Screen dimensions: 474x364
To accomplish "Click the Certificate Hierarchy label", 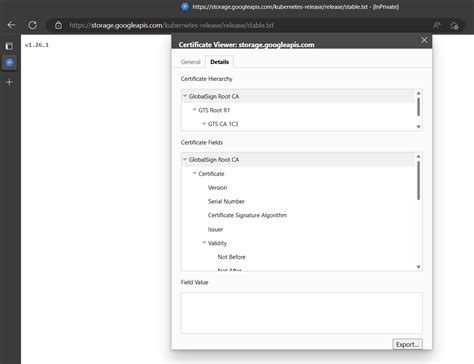I will tap(206, 79).
